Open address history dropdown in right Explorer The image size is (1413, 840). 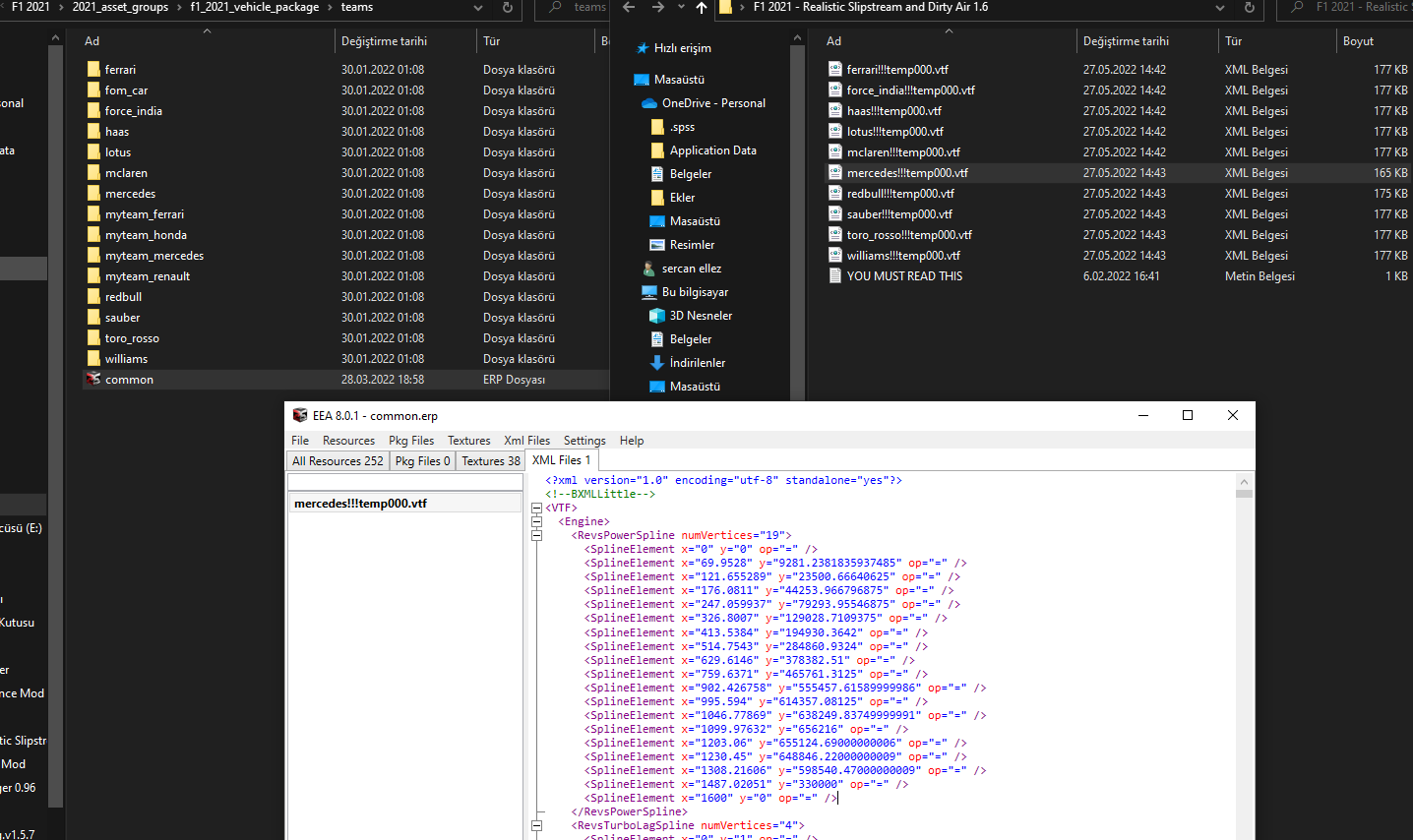(1220, 8)
